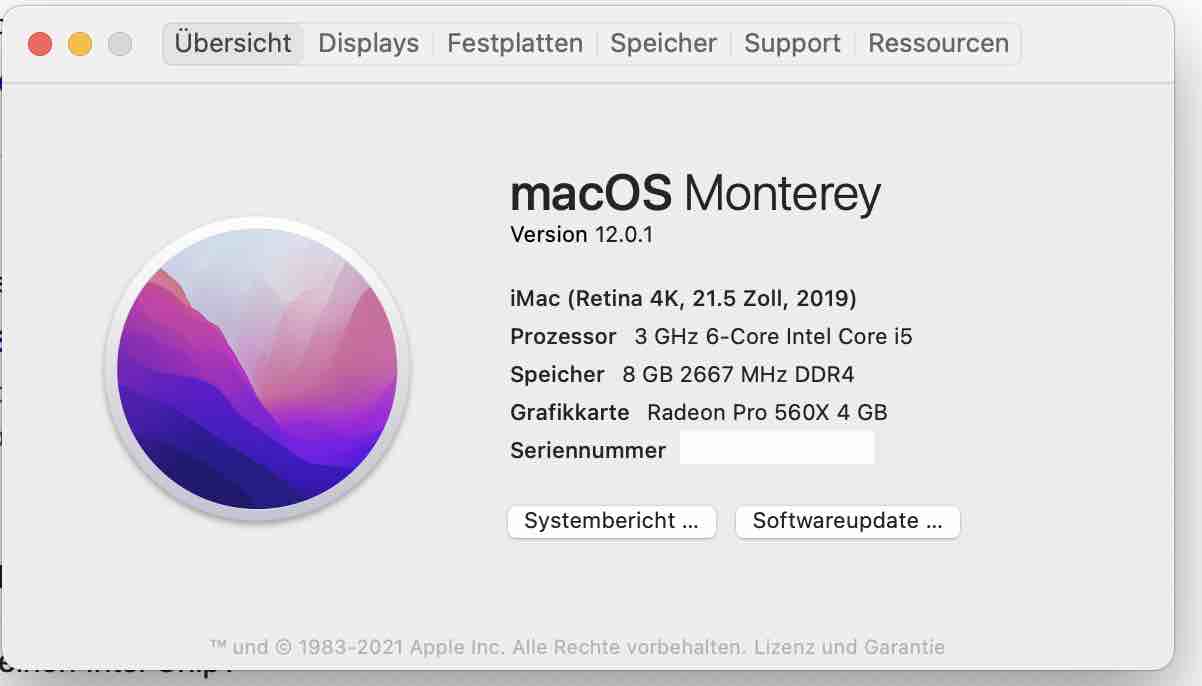The width and height of the screenshot is (1202, 686).
Task: Select the iMac Retina 4K model text
Action: 683,298
